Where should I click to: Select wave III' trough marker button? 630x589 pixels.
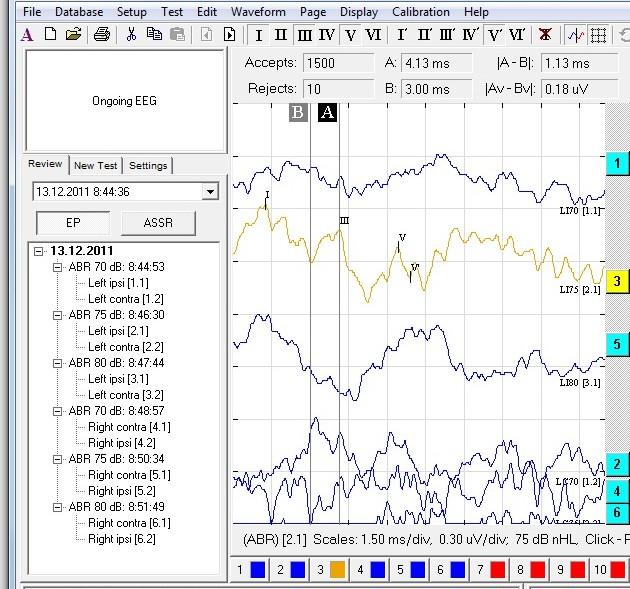(x=447, y=35)
